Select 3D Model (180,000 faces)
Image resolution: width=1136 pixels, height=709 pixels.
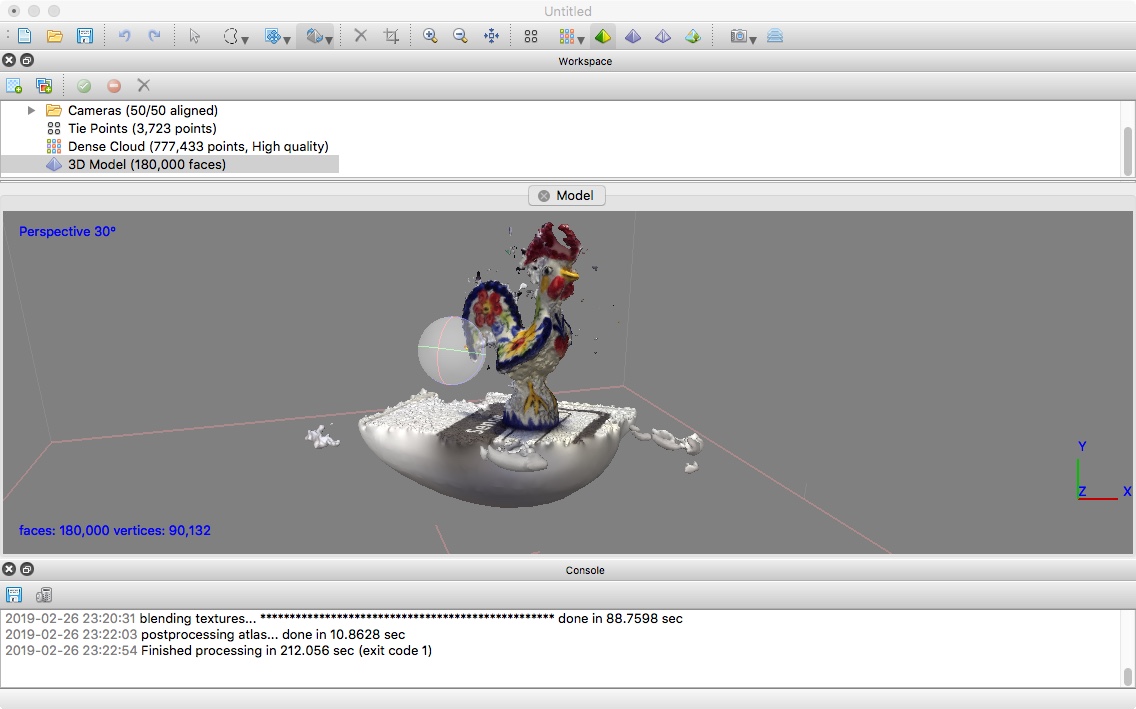(x=147, y=164)
